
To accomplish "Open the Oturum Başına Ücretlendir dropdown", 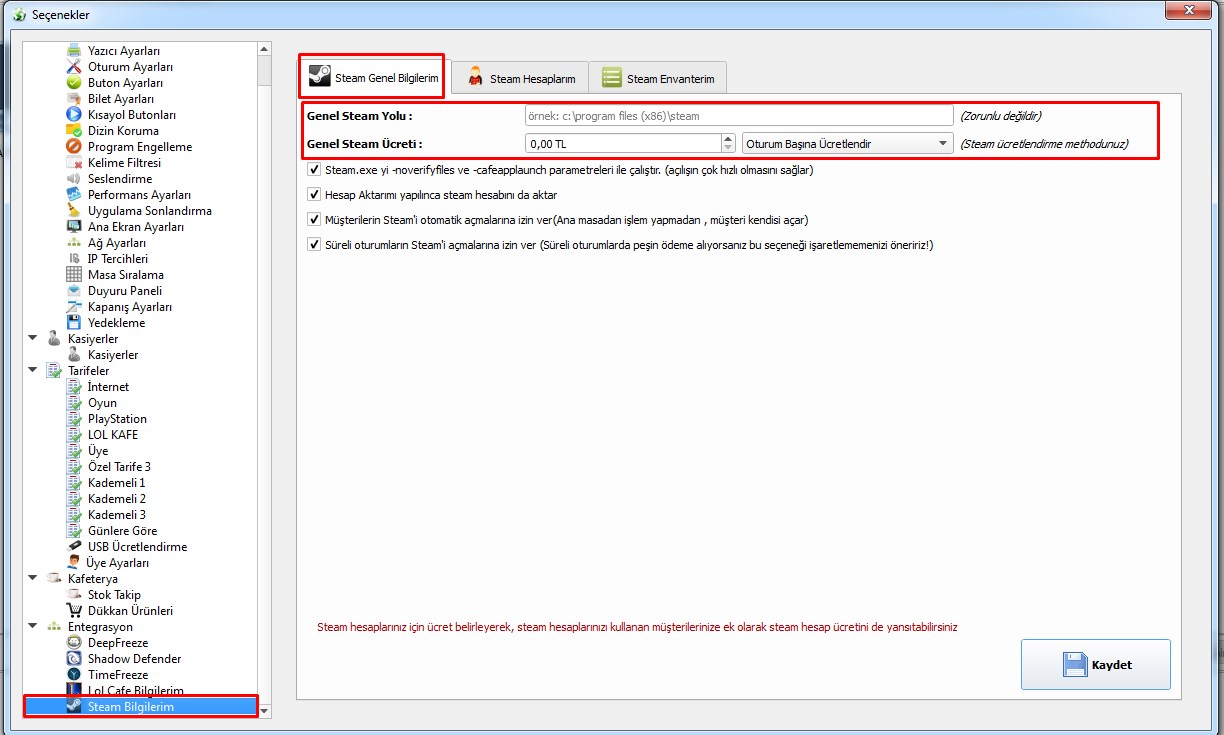I will coord(846,144).
